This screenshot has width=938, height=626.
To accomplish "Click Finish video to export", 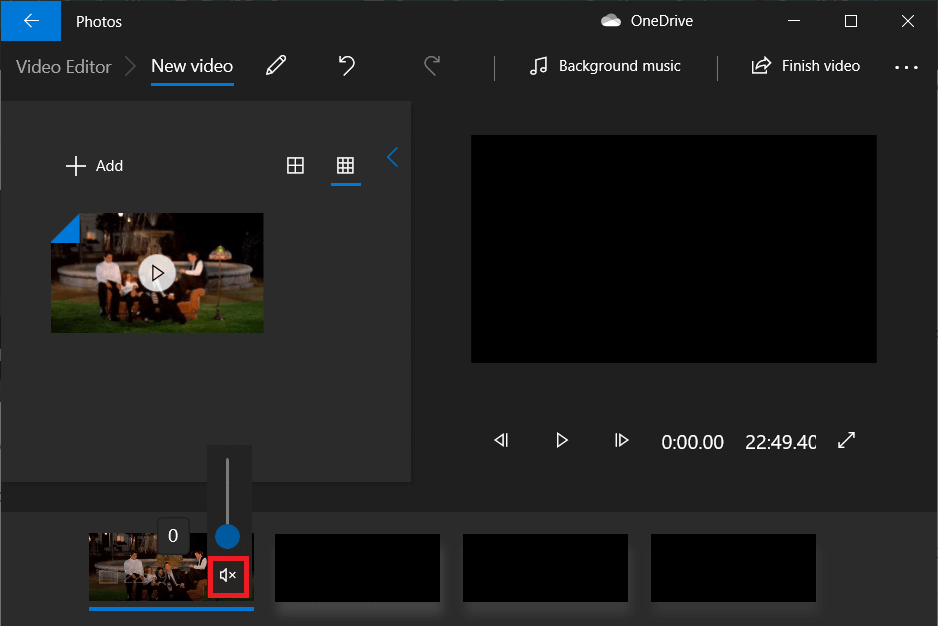I will tap(806, 66).
